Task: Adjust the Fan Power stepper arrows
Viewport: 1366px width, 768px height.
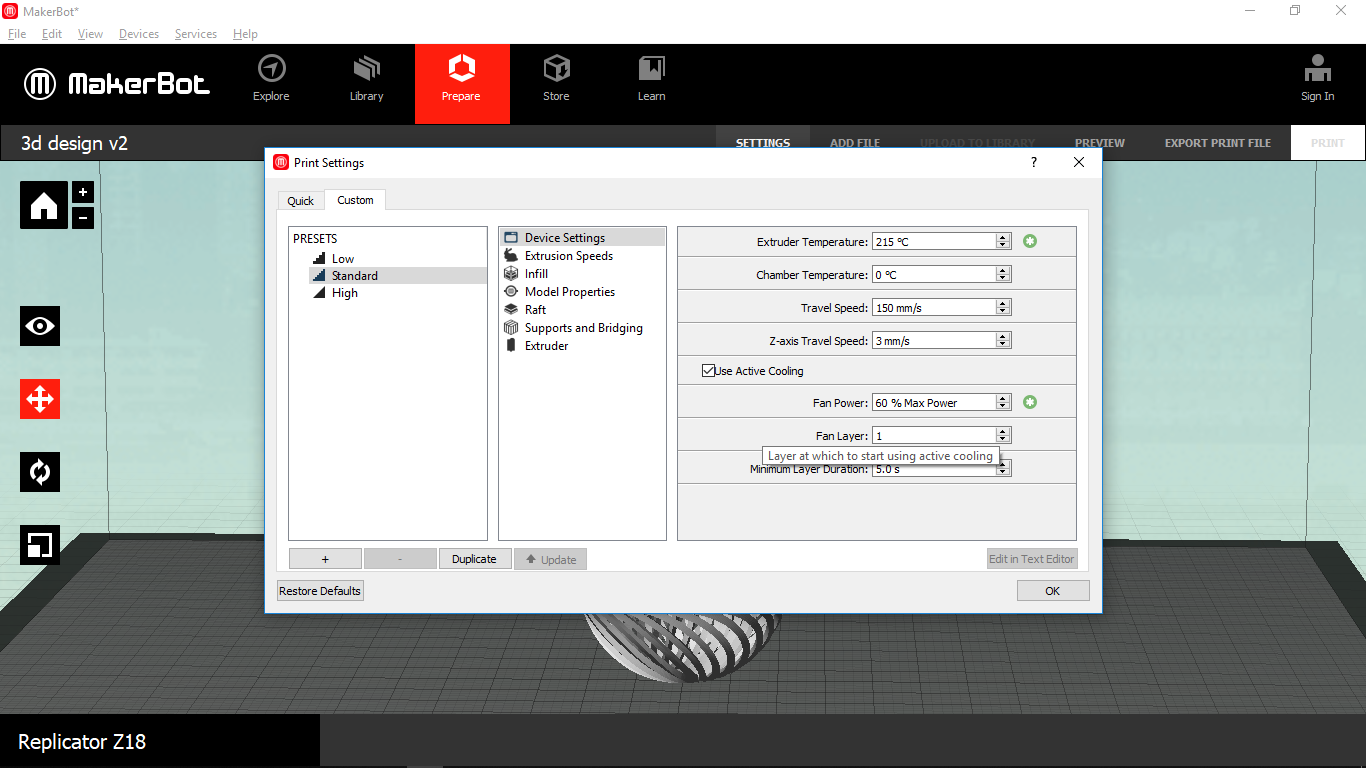Action: pyautogui.click(x=1003, y=402)
